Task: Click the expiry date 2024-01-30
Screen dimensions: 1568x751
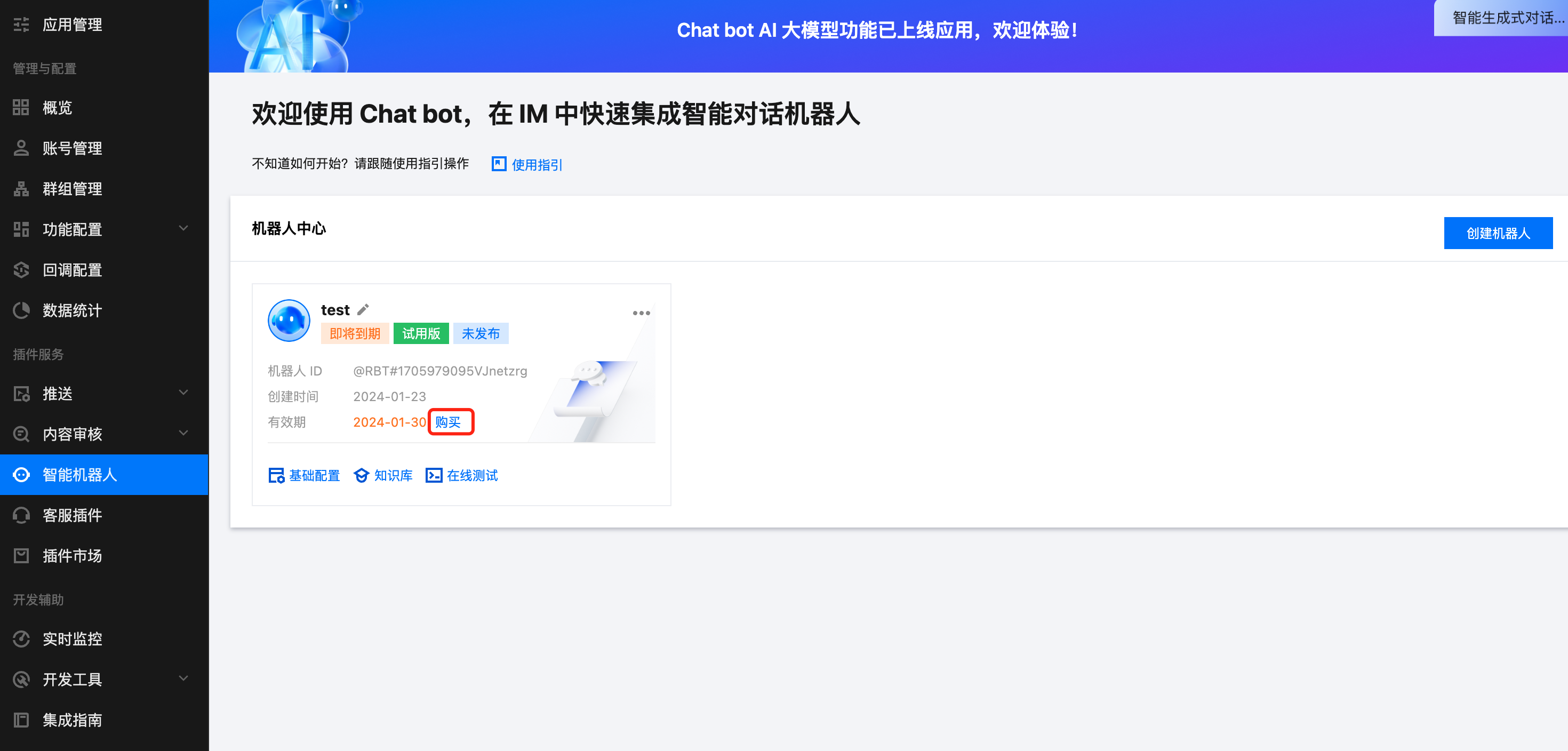Action: coord(389,422)
